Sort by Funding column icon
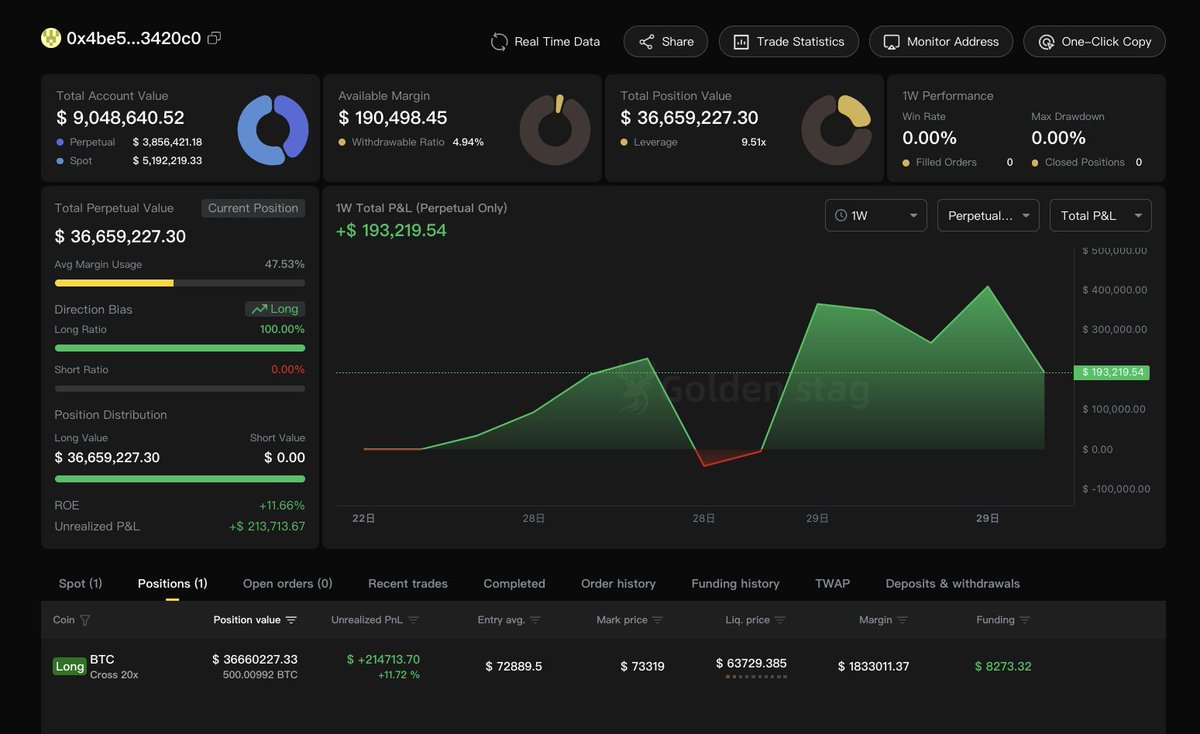Screen dimensions: 1200x734 (x=1025, y=620)
